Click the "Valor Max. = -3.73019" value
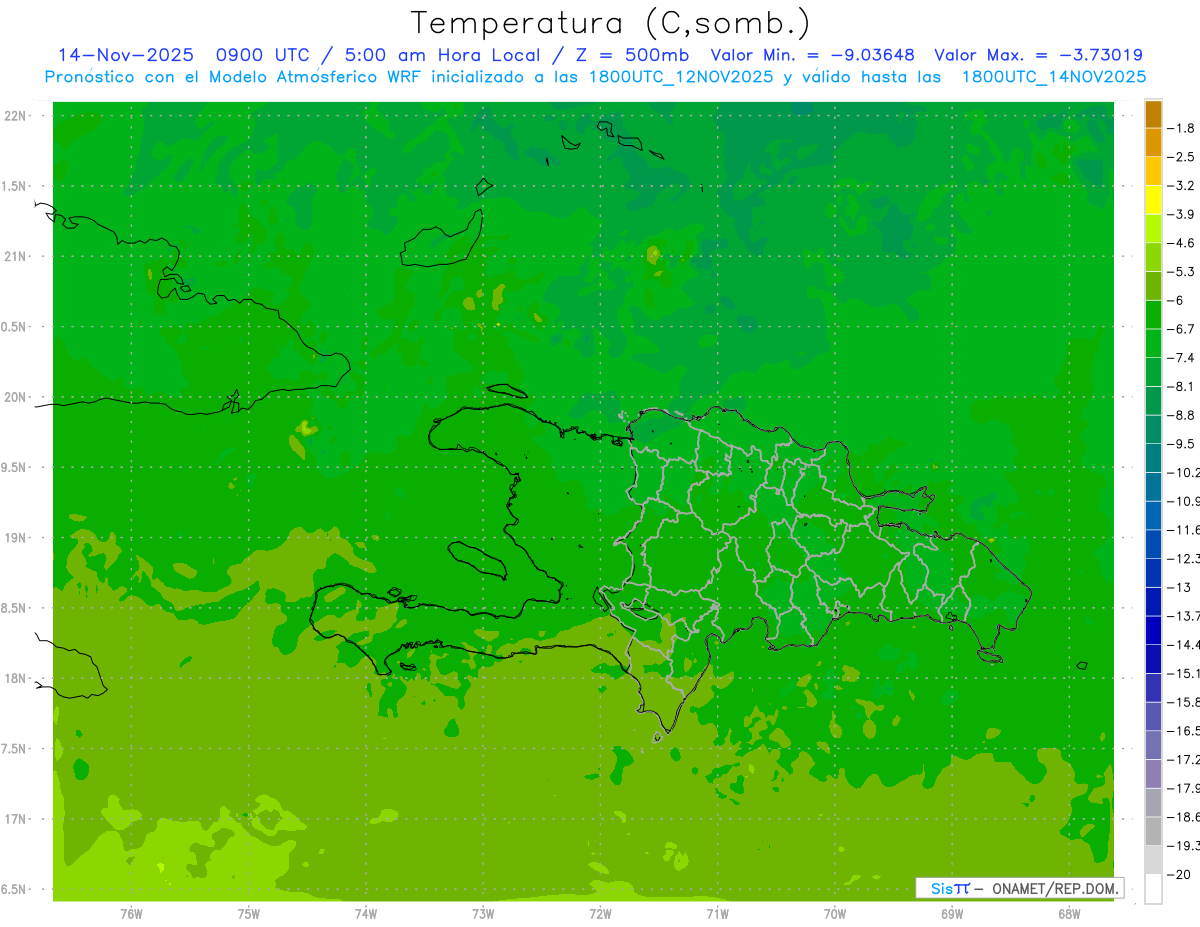This screenshot has width=1200, height=927. coord(1038,55)
